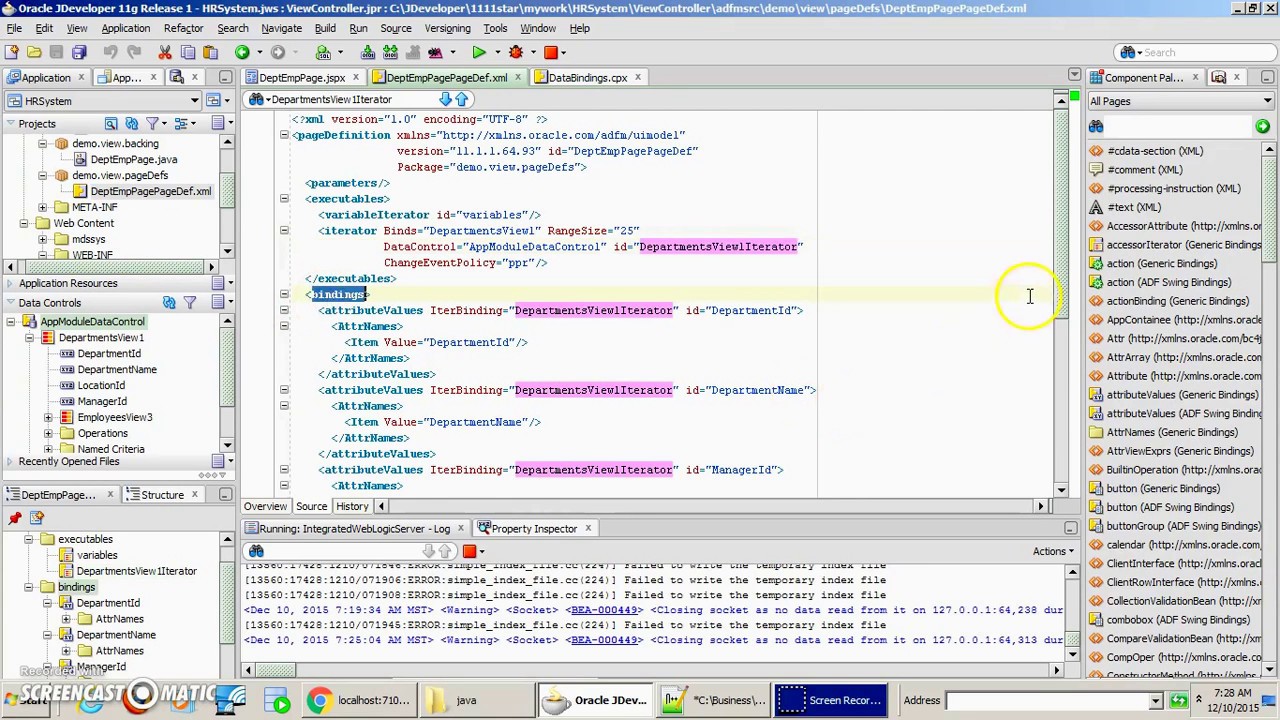
Task: Click the blue up arrow previous-match icon
Action: pyautogui.click(x=461, y=99)
